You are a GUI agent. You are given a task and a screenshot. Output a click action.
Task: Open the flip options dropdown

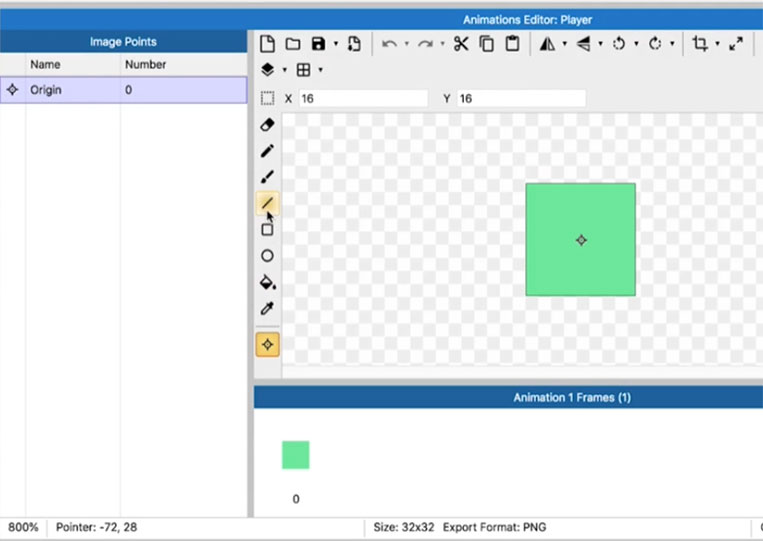(x=600, y=44)
